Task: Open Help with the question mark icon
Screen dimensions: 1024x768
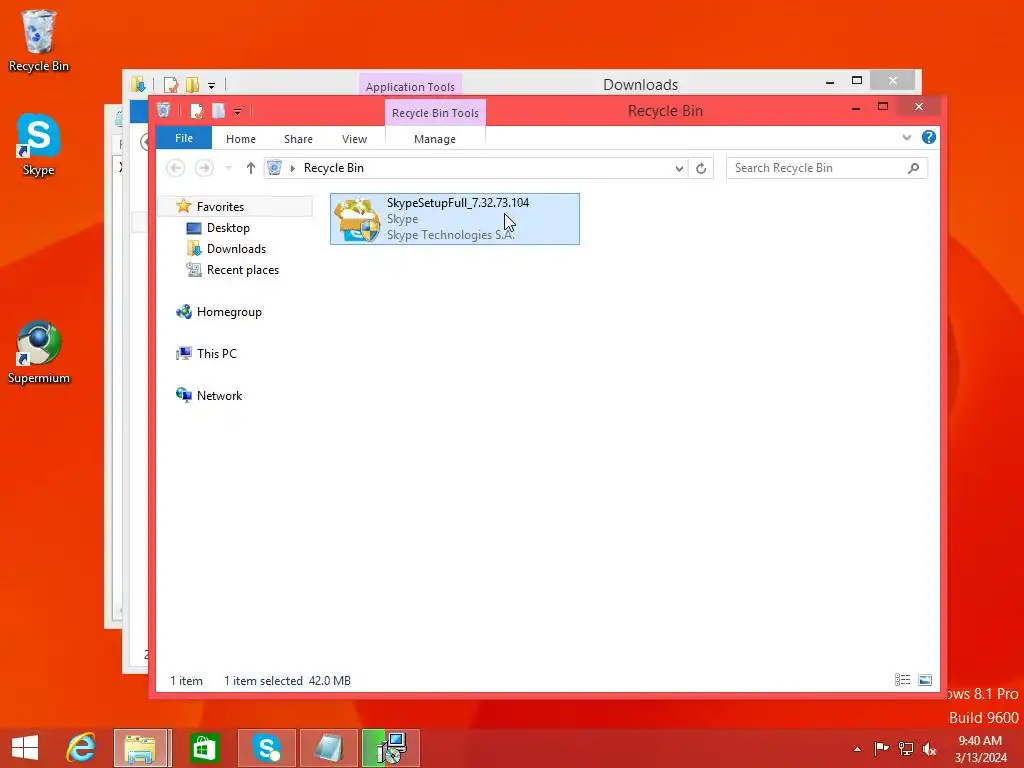Action: 928,137
